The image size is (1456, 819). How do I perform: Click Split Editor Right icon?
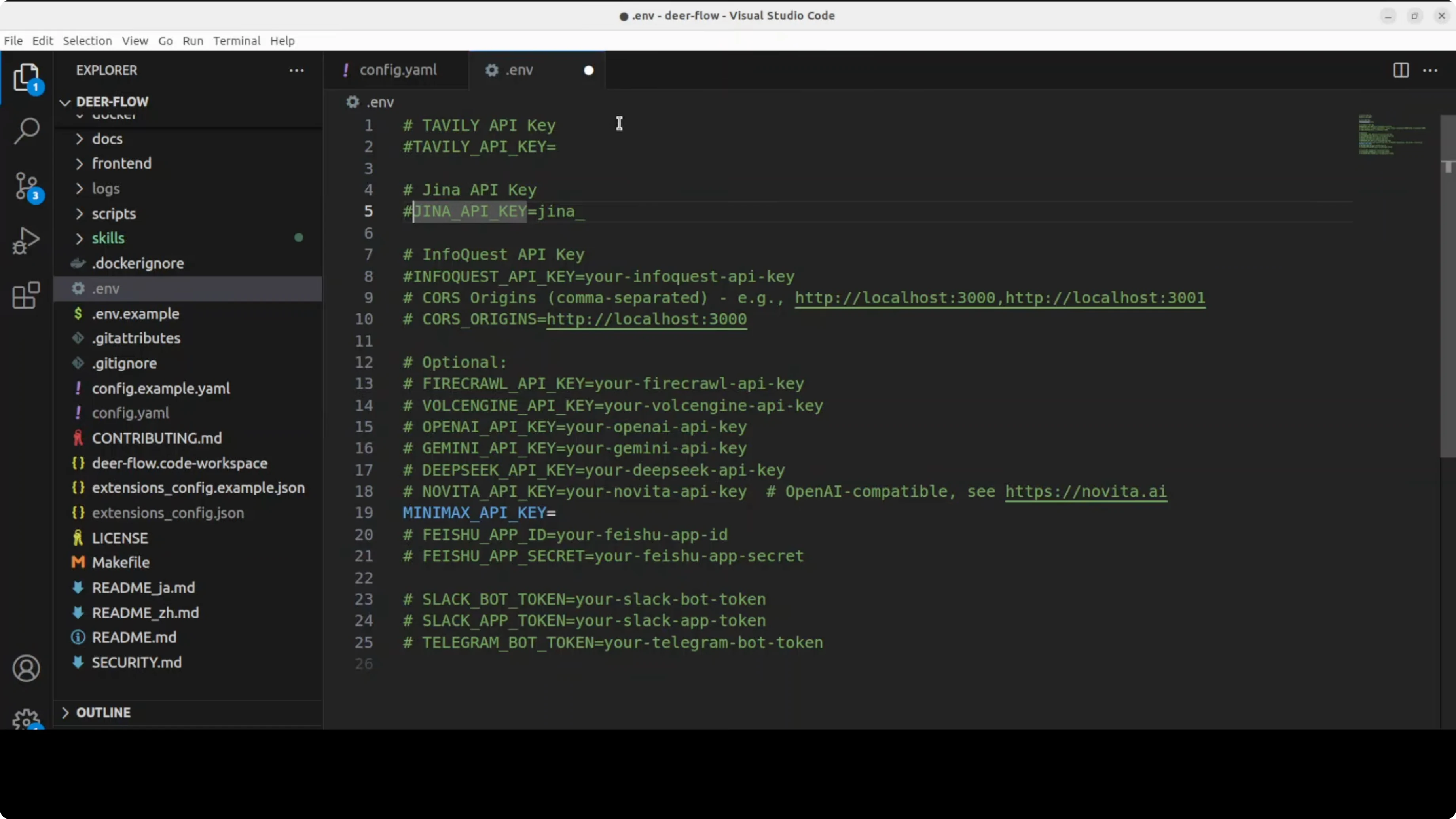pyautogui.click(x=1401, y=70)
